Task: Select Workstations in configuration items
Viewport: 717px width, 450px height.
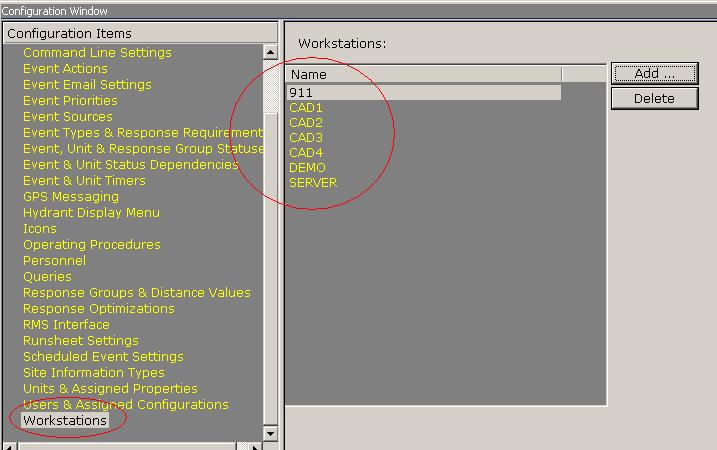Action: pos(65,420)
